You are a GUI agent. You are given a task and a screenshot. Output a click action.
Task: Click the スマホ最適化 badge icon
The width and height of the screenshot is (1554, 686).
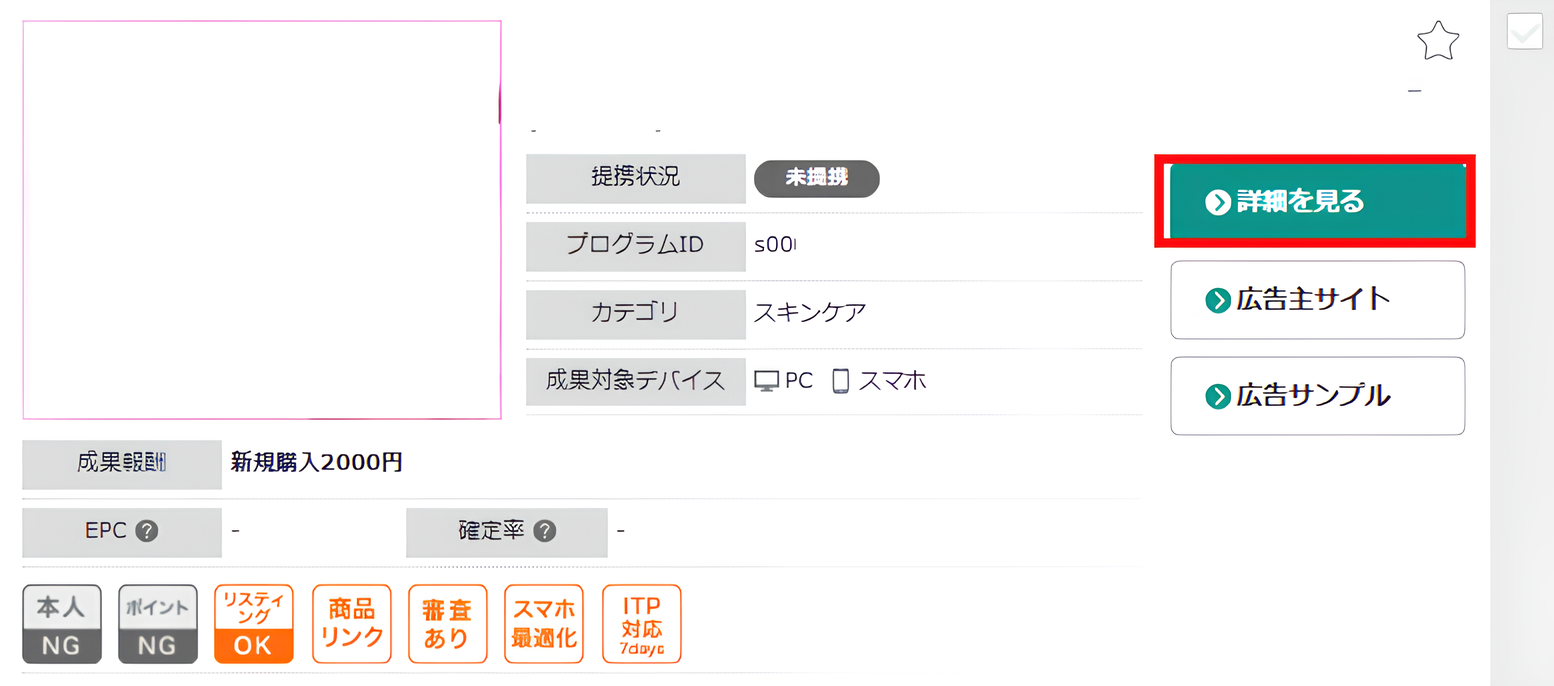point(543,624)
